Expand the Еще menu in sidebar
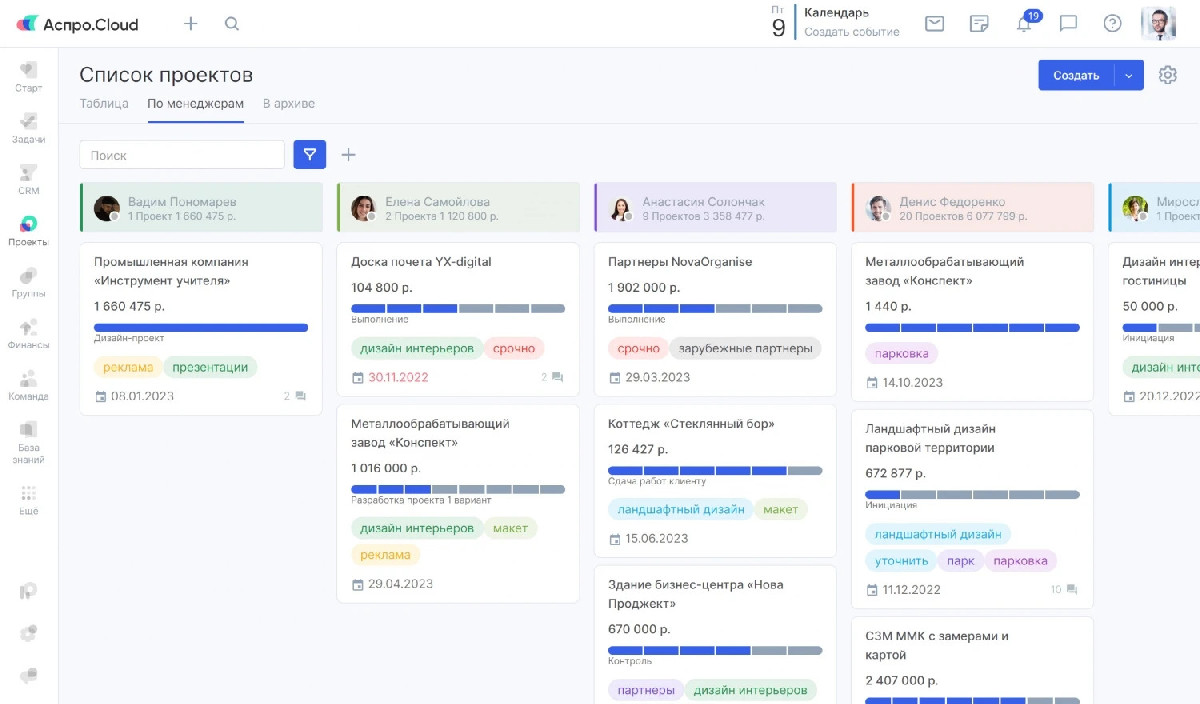Viewport: 1200px width, 704px height. [28, 499]
